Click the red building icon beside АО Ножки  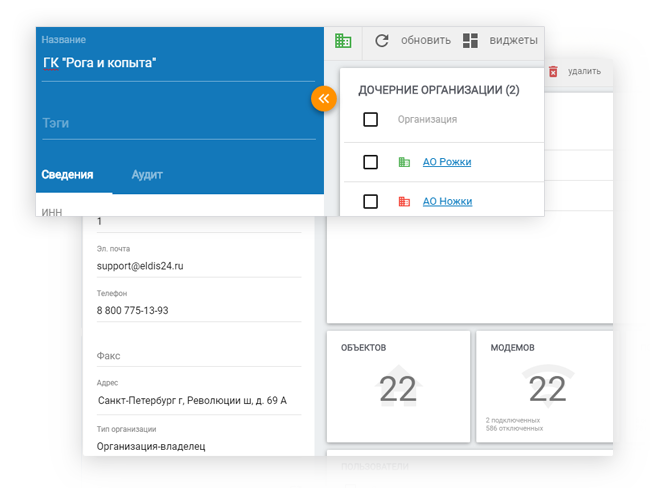[404, 202]
